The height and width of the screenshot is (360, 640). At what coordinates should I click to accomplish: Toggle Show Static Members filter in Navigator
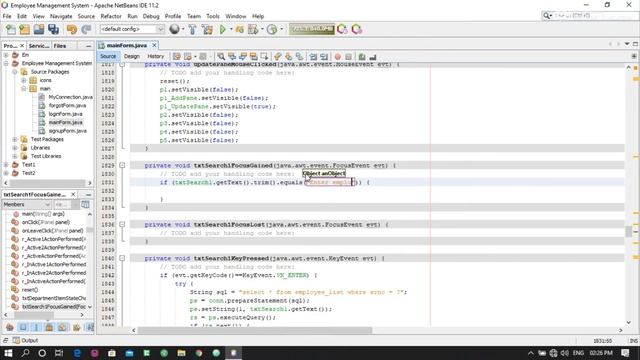coord(36,327)
